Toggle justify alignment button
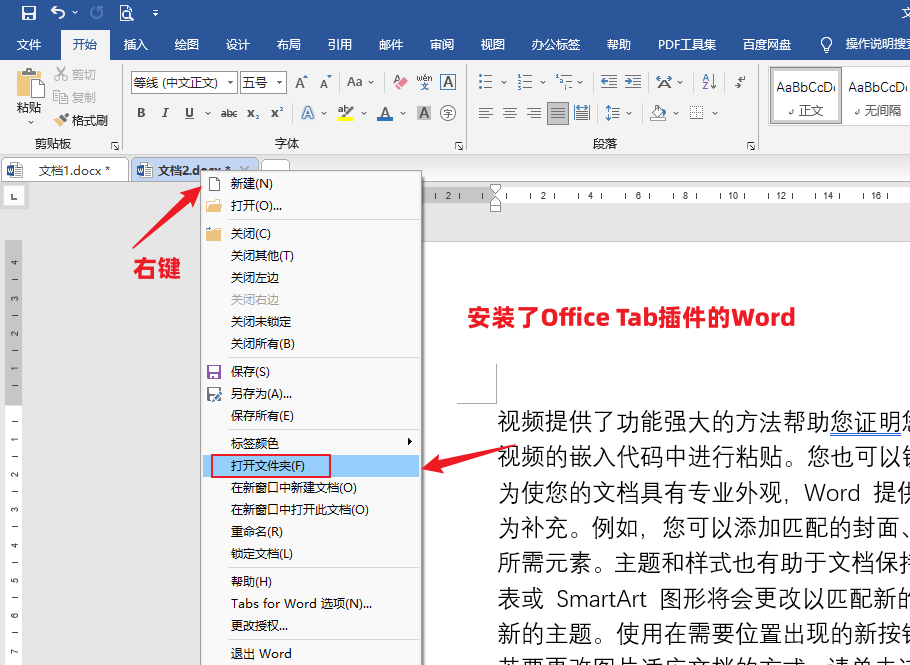The image size is (910, 665). point(558,113)
